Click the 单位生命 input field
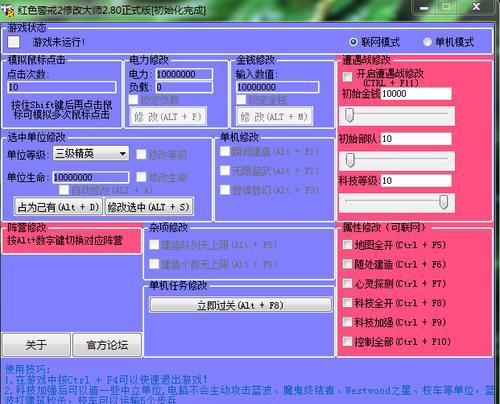Image resolution: width=500 pixels, height=404 pixels. 91,177
